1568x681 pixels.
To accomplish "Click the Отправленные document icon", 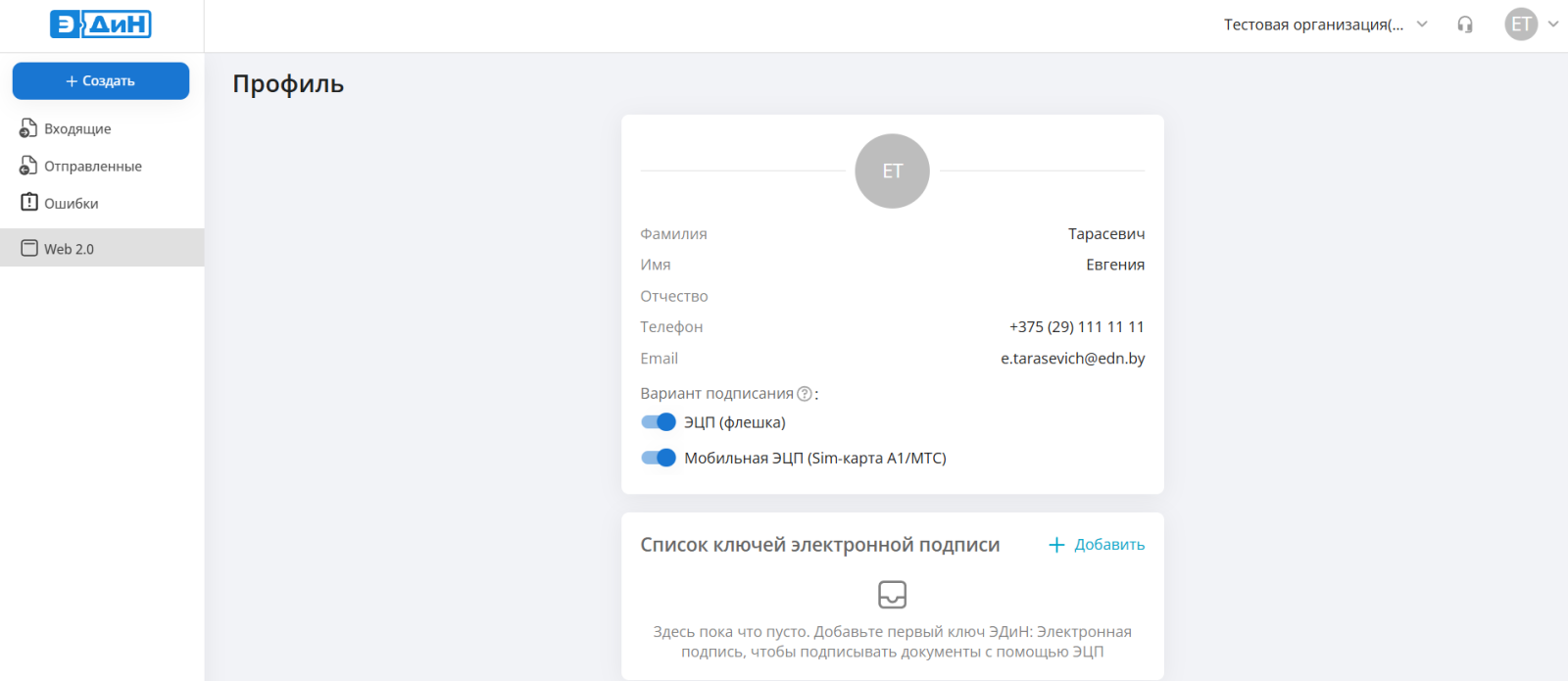I will [28, 167].
